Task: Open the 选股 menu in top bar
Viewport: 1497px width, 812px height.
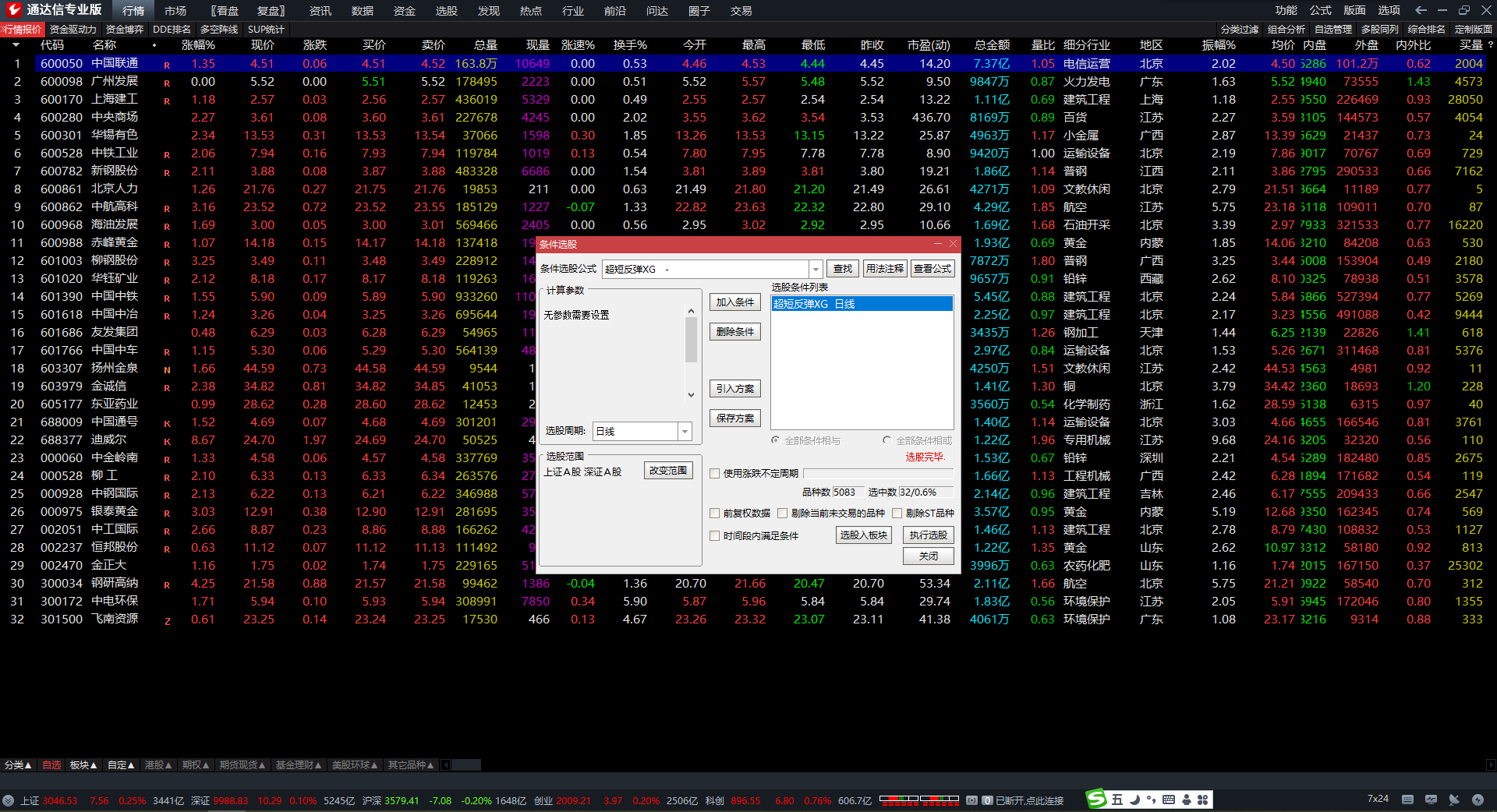Action: click(x=446, y=11)
